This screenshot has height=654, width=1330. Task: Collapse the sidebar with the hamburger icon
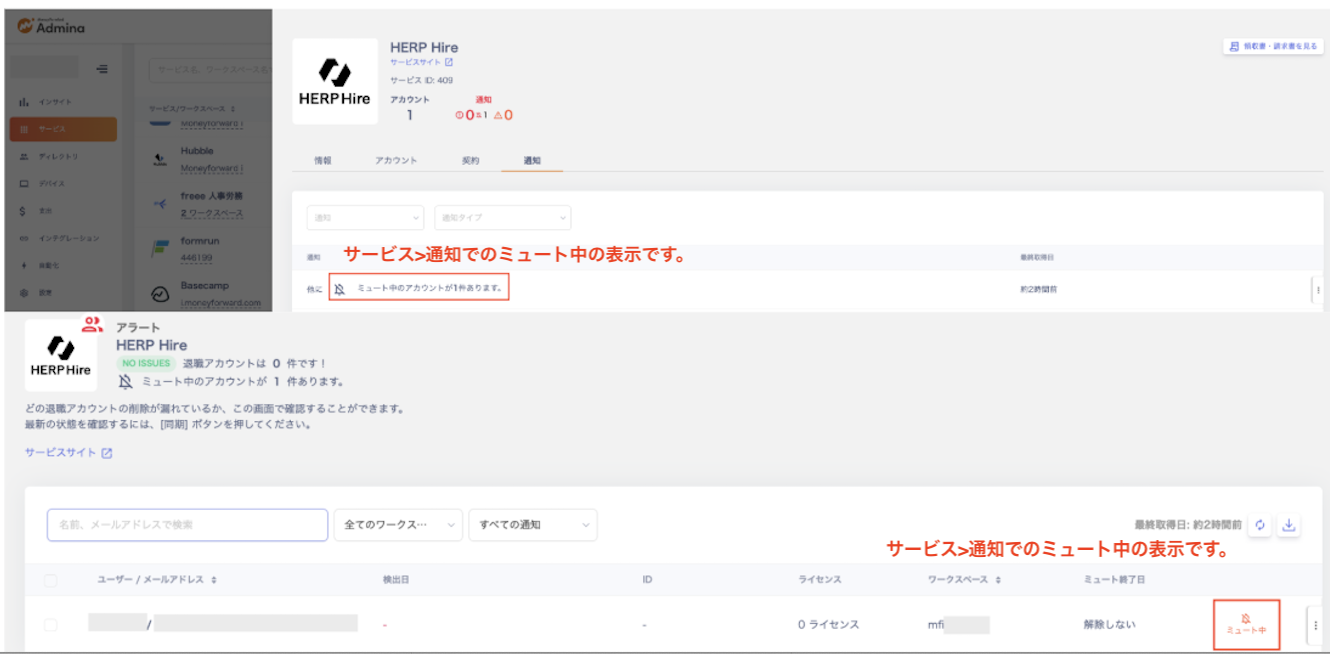(102, 69)
